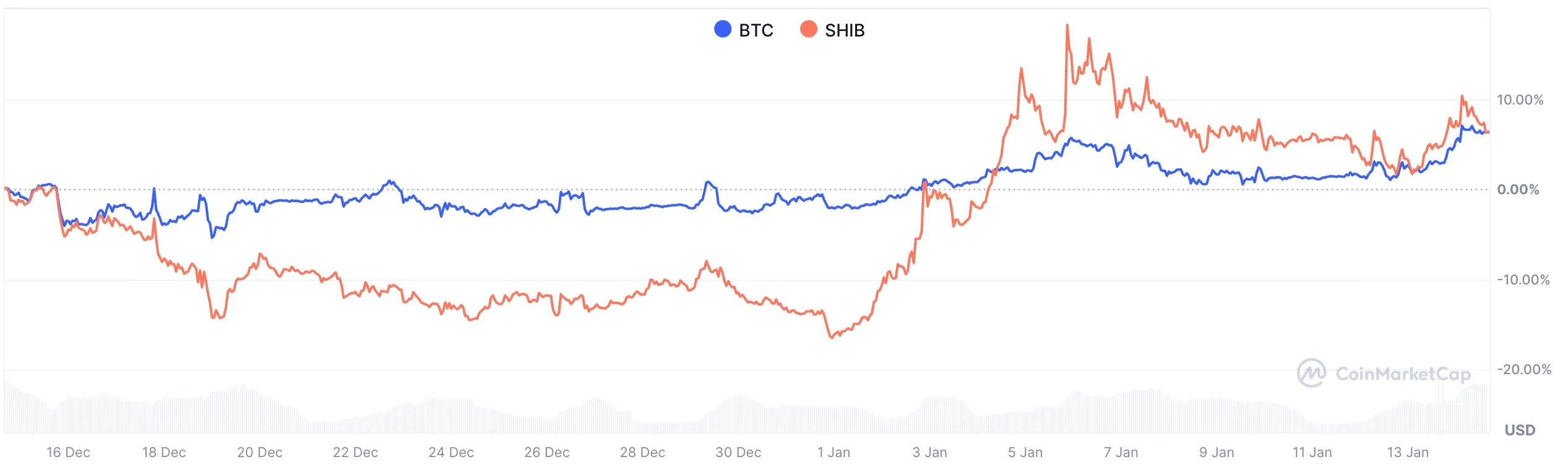This screenshot has height=475, width=1568.
Task: Select the 20 Dec date marker
Action: pyautogui.click(x=260, y=452)
